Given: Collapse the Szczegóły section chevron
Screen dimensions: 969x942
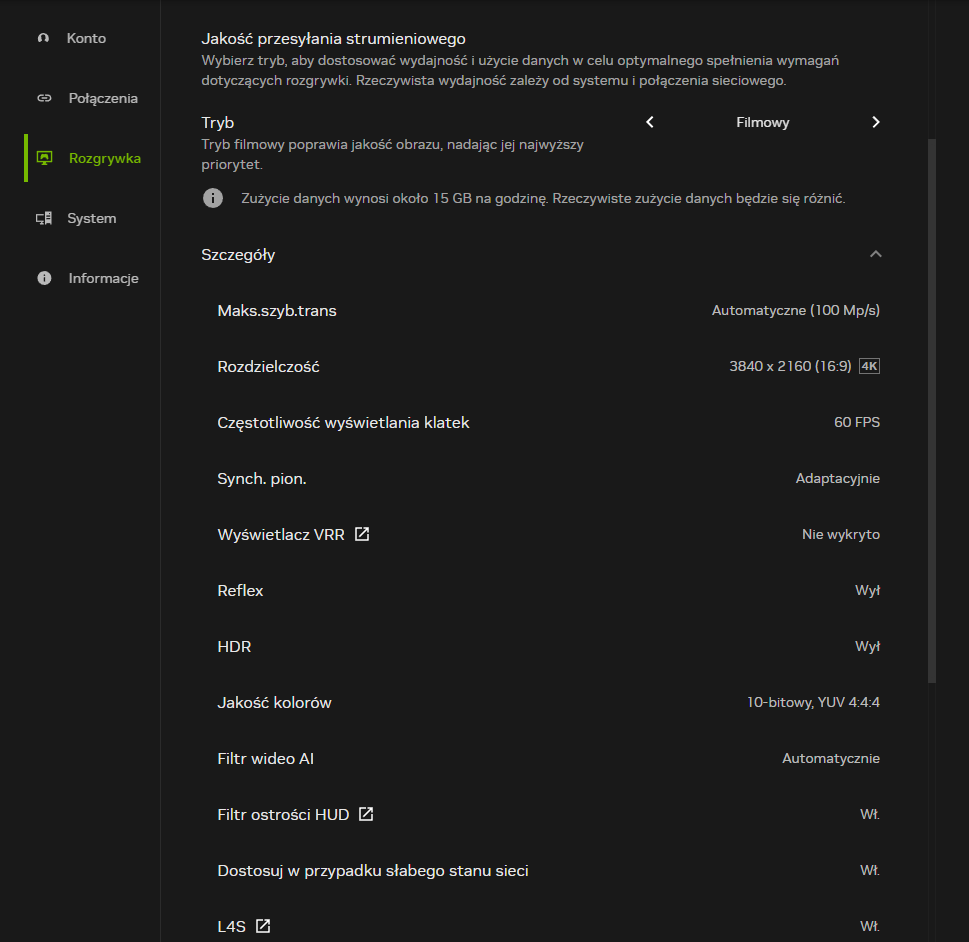Looking at the screenshot, I should pos(876,254).
